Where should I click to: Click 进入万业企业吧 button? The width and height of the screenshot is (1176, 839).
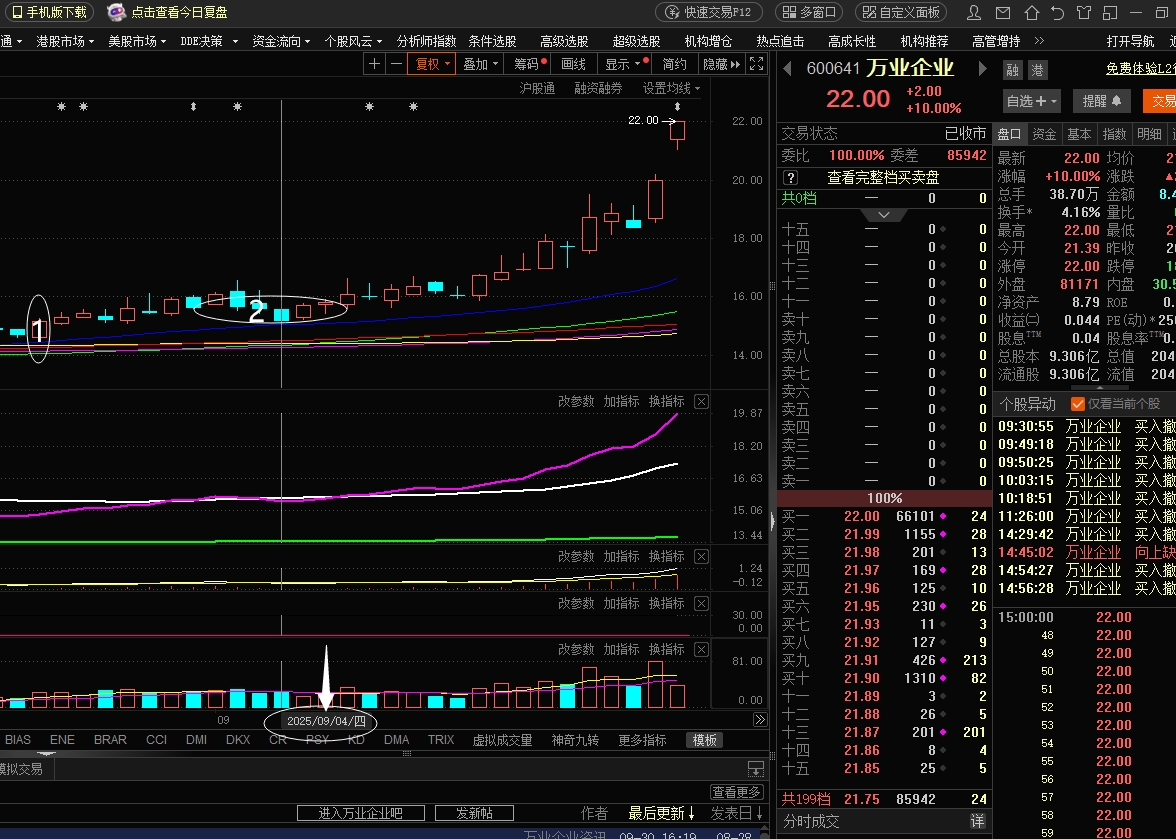[361, 813]
